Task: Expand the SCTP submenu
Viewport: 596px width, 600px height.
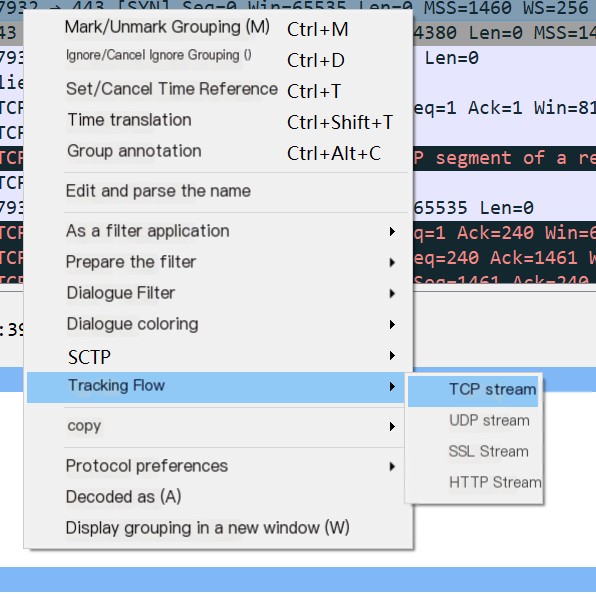Action: [217, 356]
